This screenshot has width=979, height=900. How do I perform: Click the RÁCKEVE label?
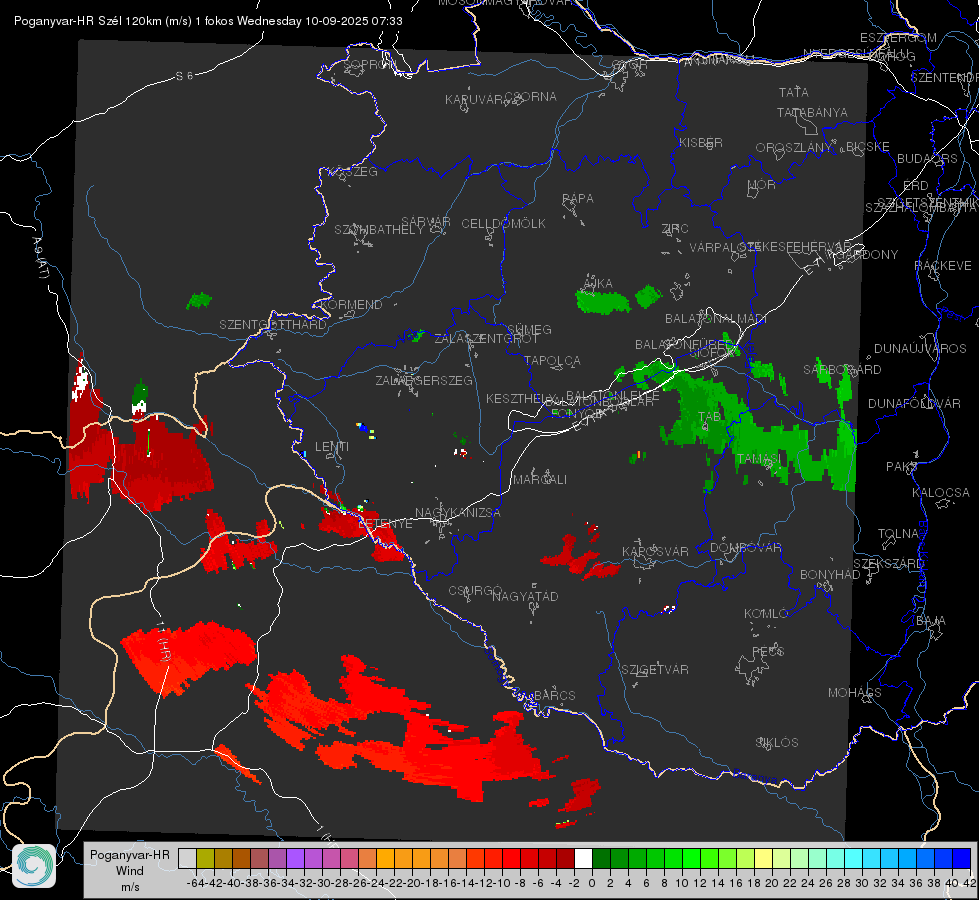(943, 265)
